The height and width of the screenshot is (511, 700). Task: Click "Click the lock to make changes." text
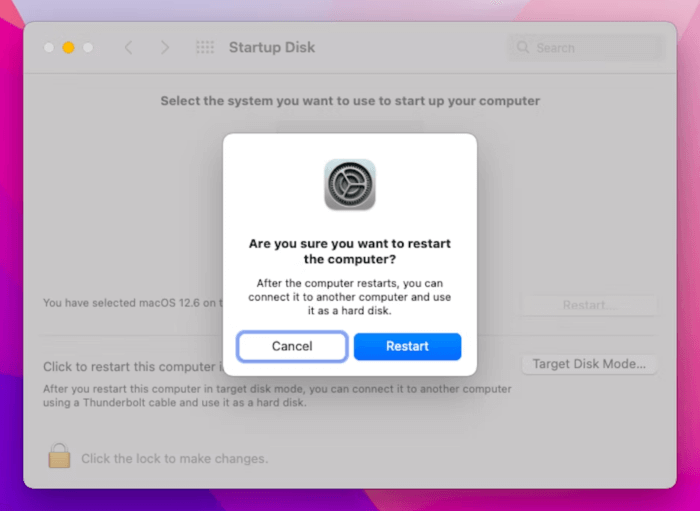175,459
